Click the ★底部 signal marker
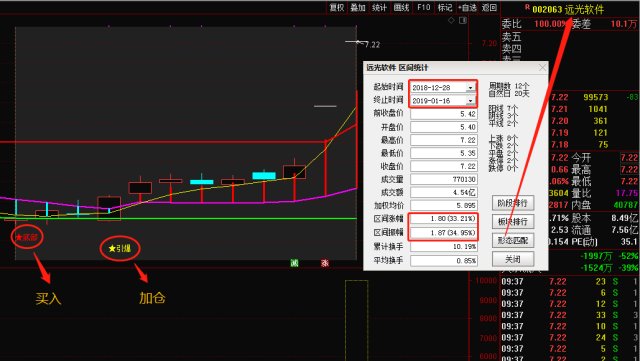 pos(27,237)
